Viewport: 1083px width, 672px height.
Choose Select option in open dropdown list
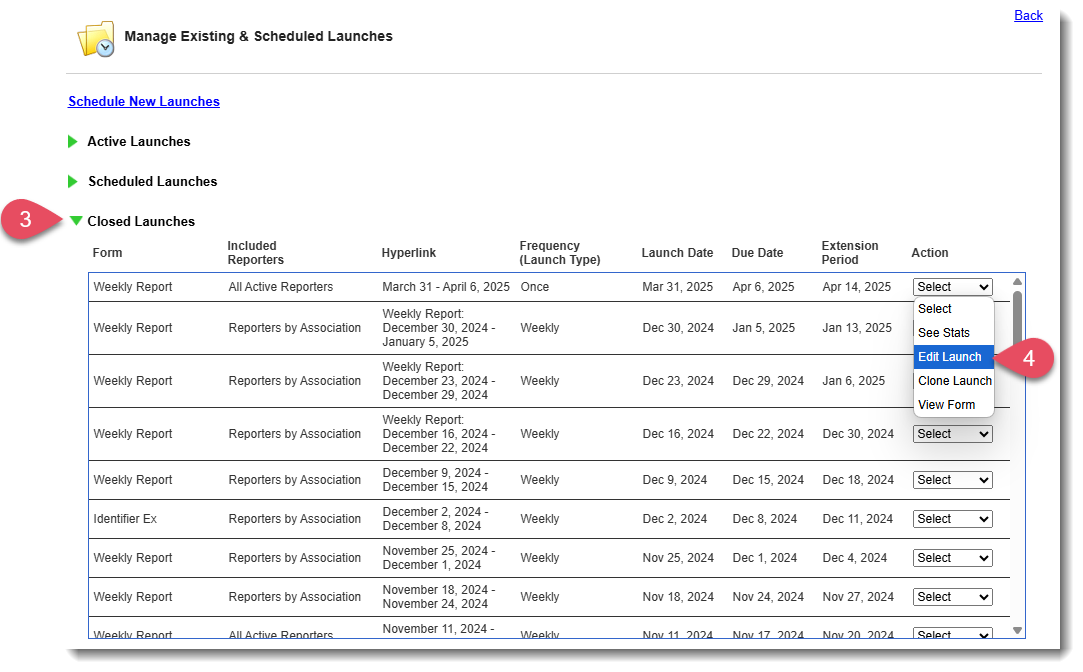pyautogui.click(x=953, y=309)
